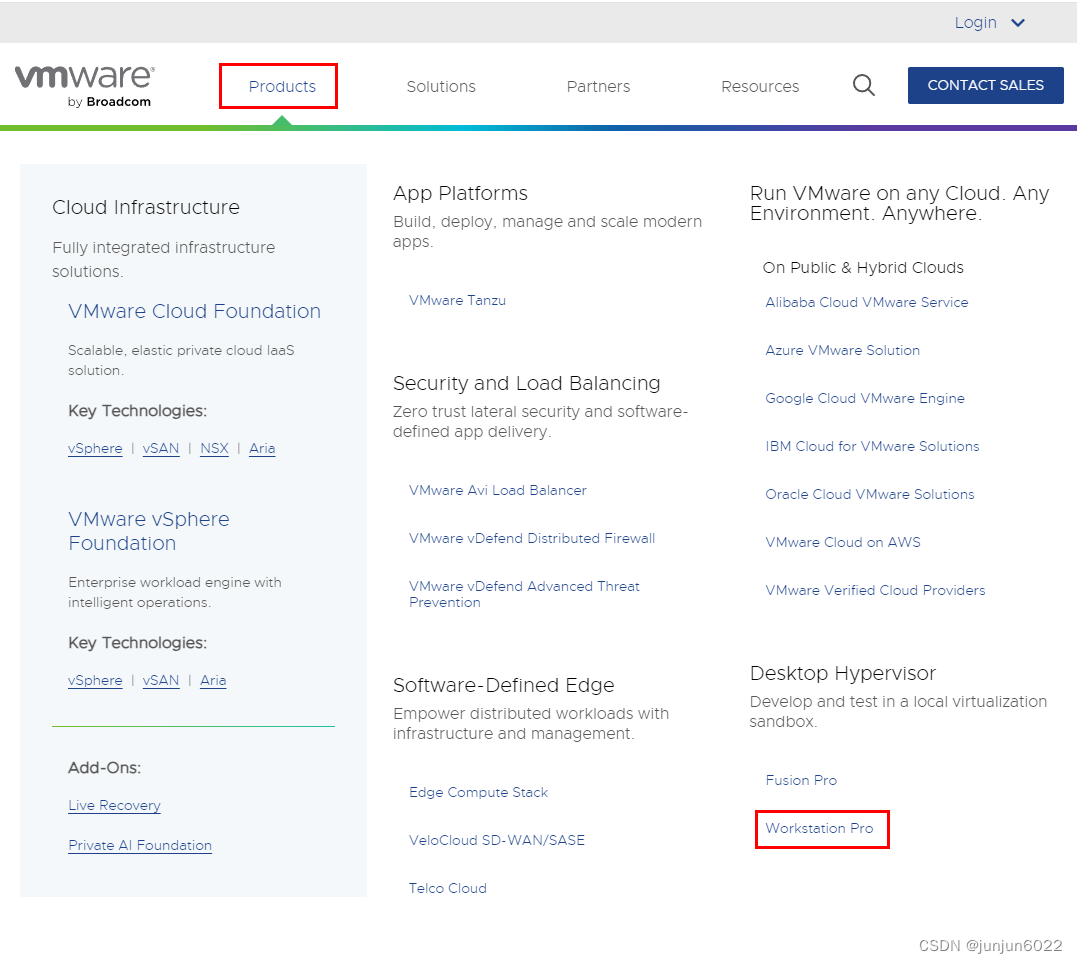
Task: Open the Solutions menu
Action: [441, 87]
